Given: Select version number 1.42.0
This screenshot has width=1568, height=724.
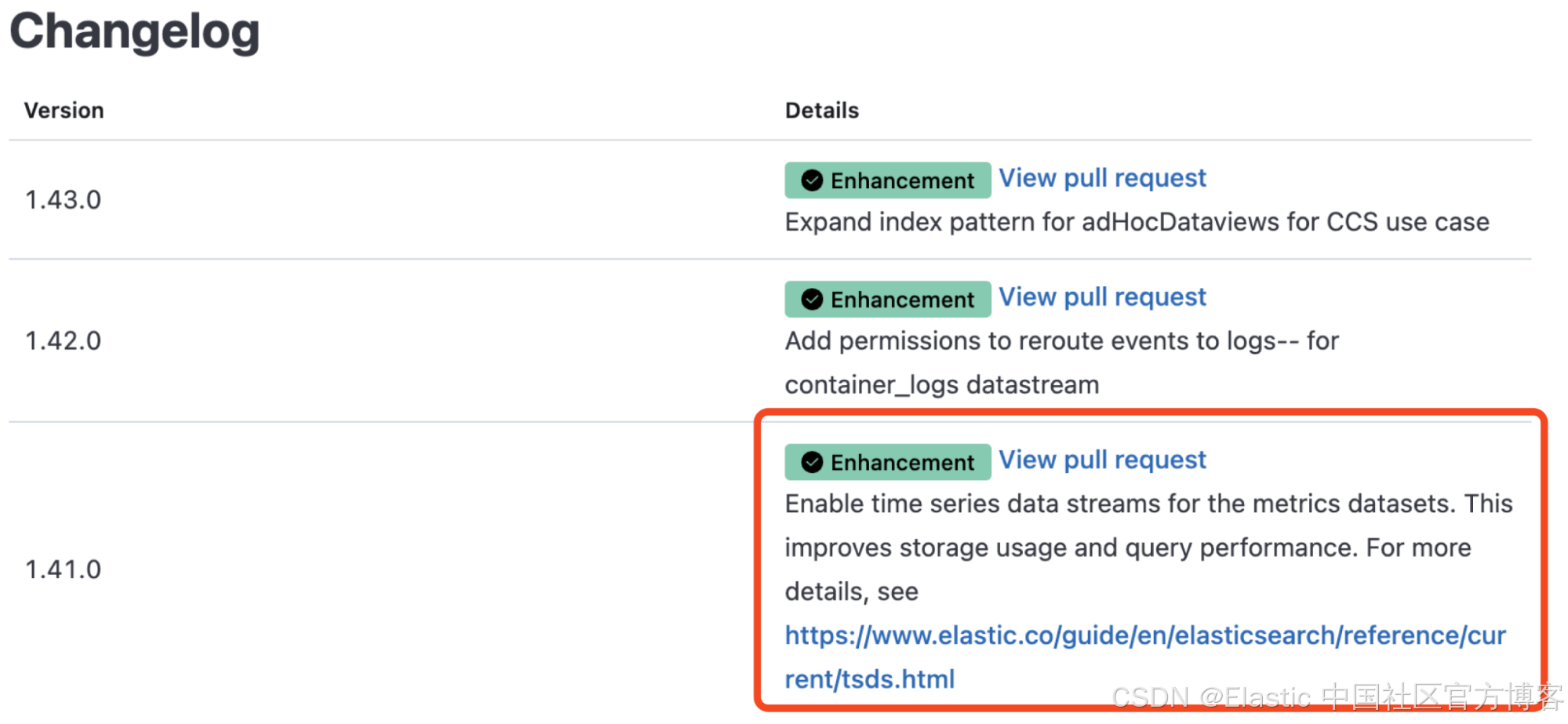Looking at the screenshot, I should click(63, 341).
